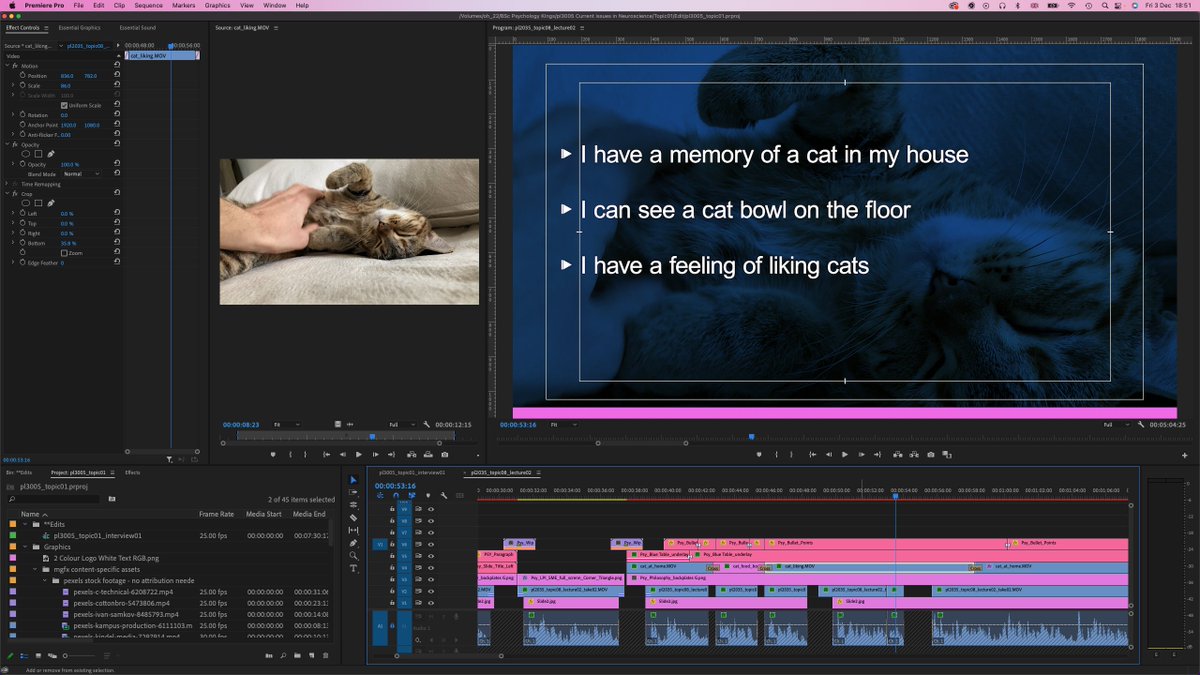Toggle Opacity animation stopwatch

22,164
